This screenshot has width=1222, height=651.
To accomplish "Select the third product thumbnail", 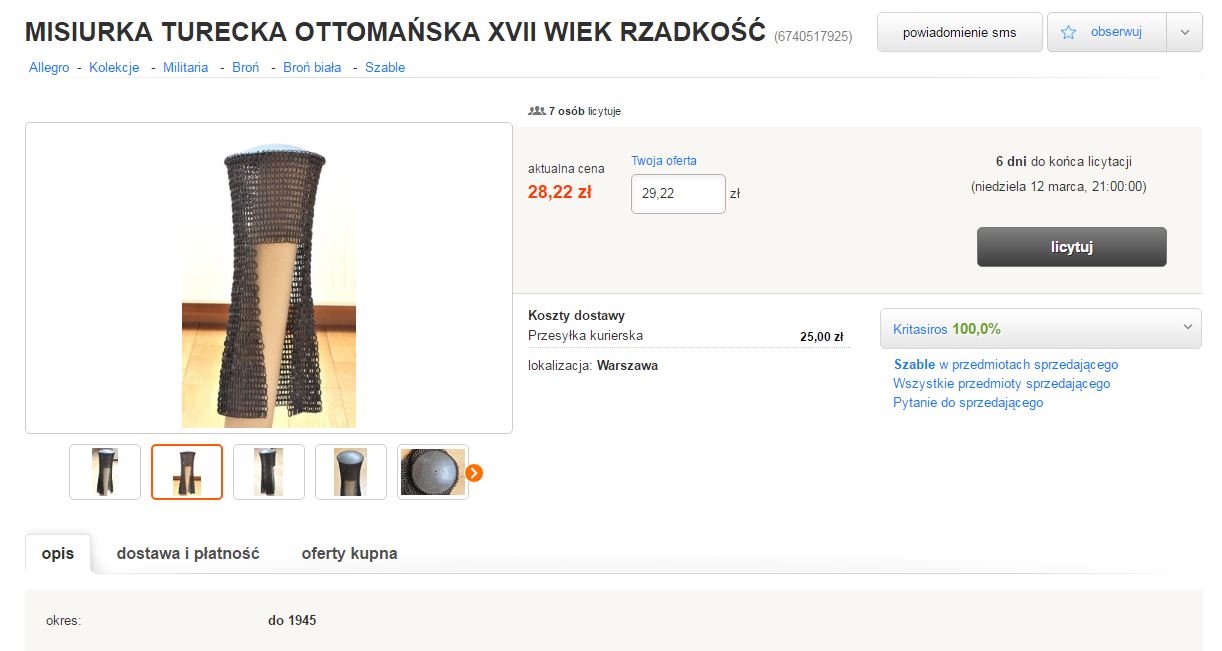I will [x=269, y=472].
